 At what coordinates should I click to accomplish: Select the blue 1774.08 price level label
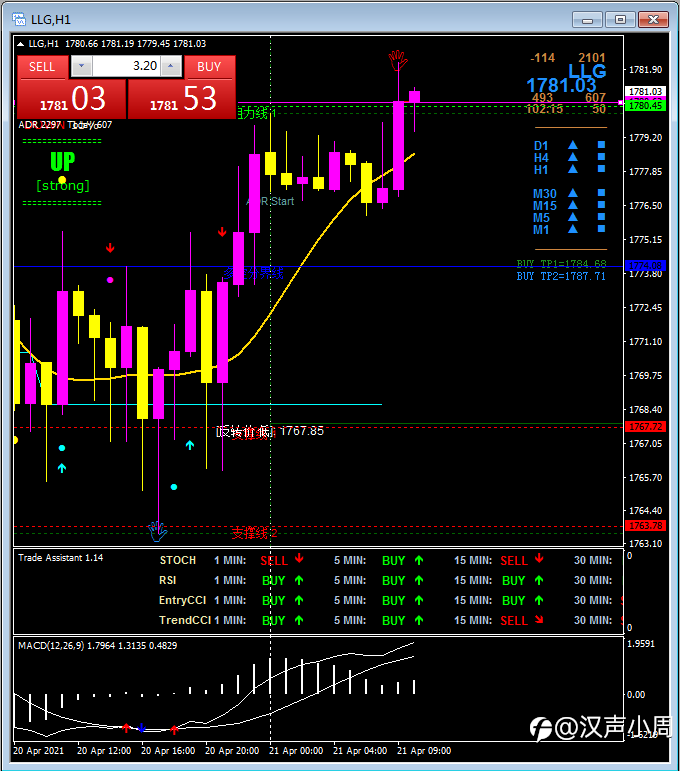(x=645, y=266)
